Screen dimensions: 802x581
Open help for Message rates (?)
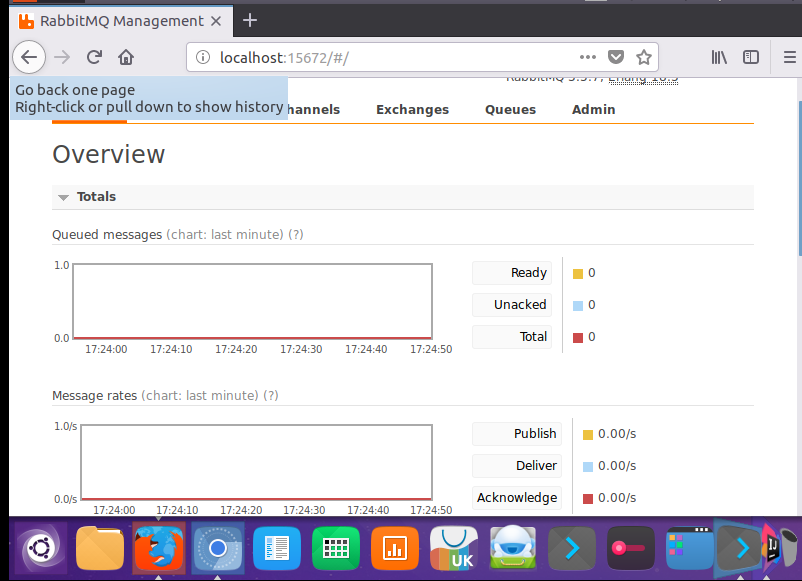(x=271, y=396)
